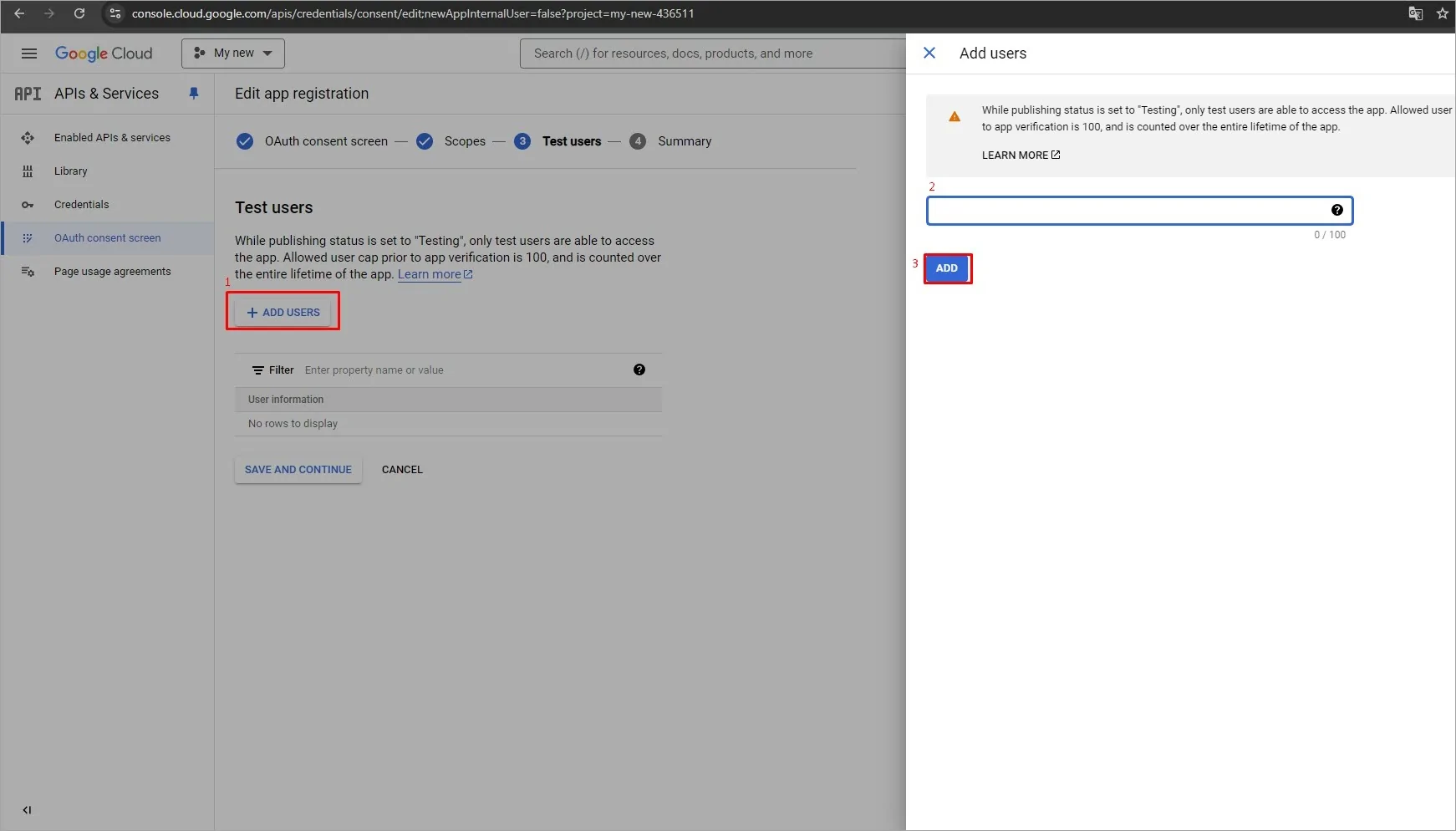Screen dimensions: 1456x831
Task: Open the My new project selector
Action: [232, 53]
